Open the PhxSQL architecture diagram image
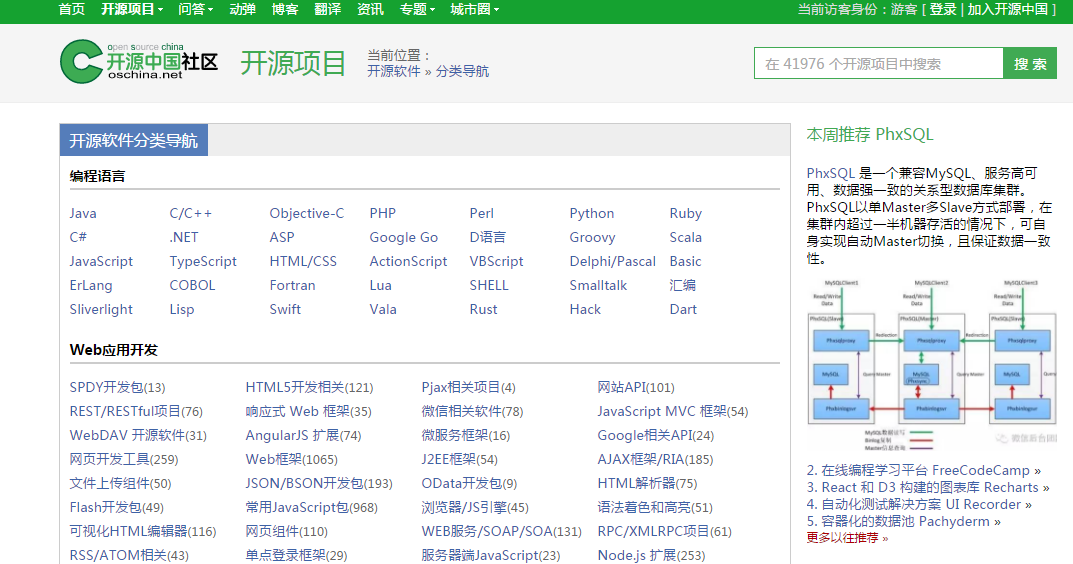The height and width of the screenshot is (564, 1073). (931, 364)
